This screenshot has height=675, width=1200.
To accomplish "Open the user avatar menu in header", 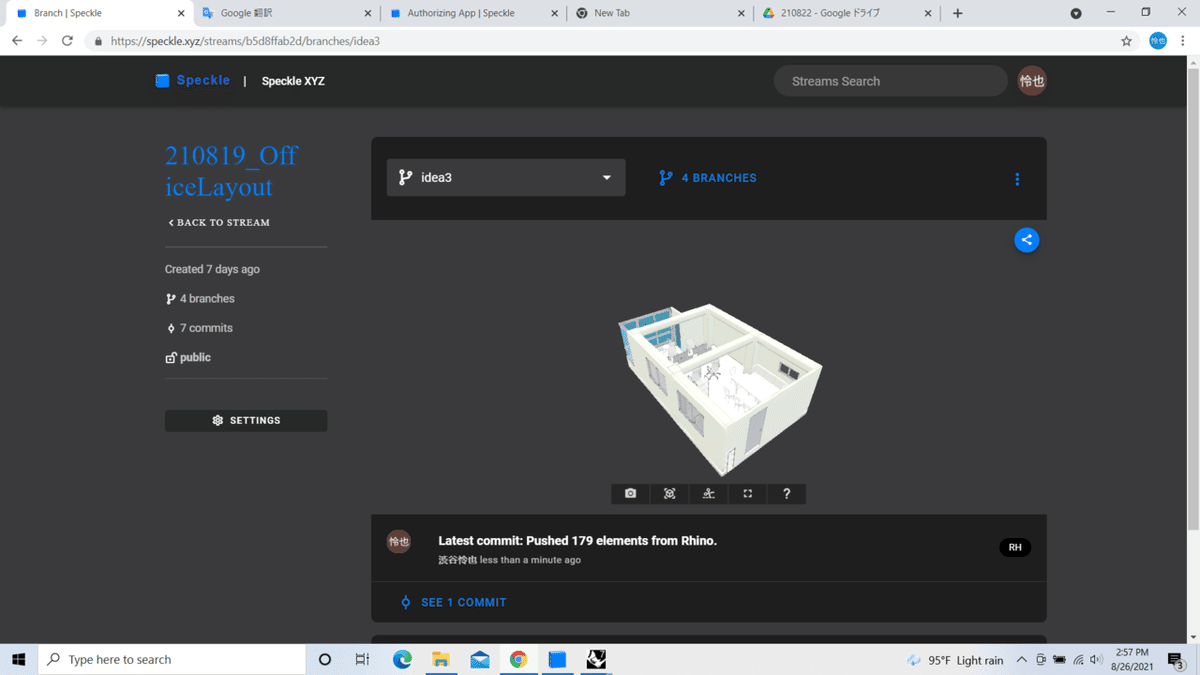I will coord(1032,81).
